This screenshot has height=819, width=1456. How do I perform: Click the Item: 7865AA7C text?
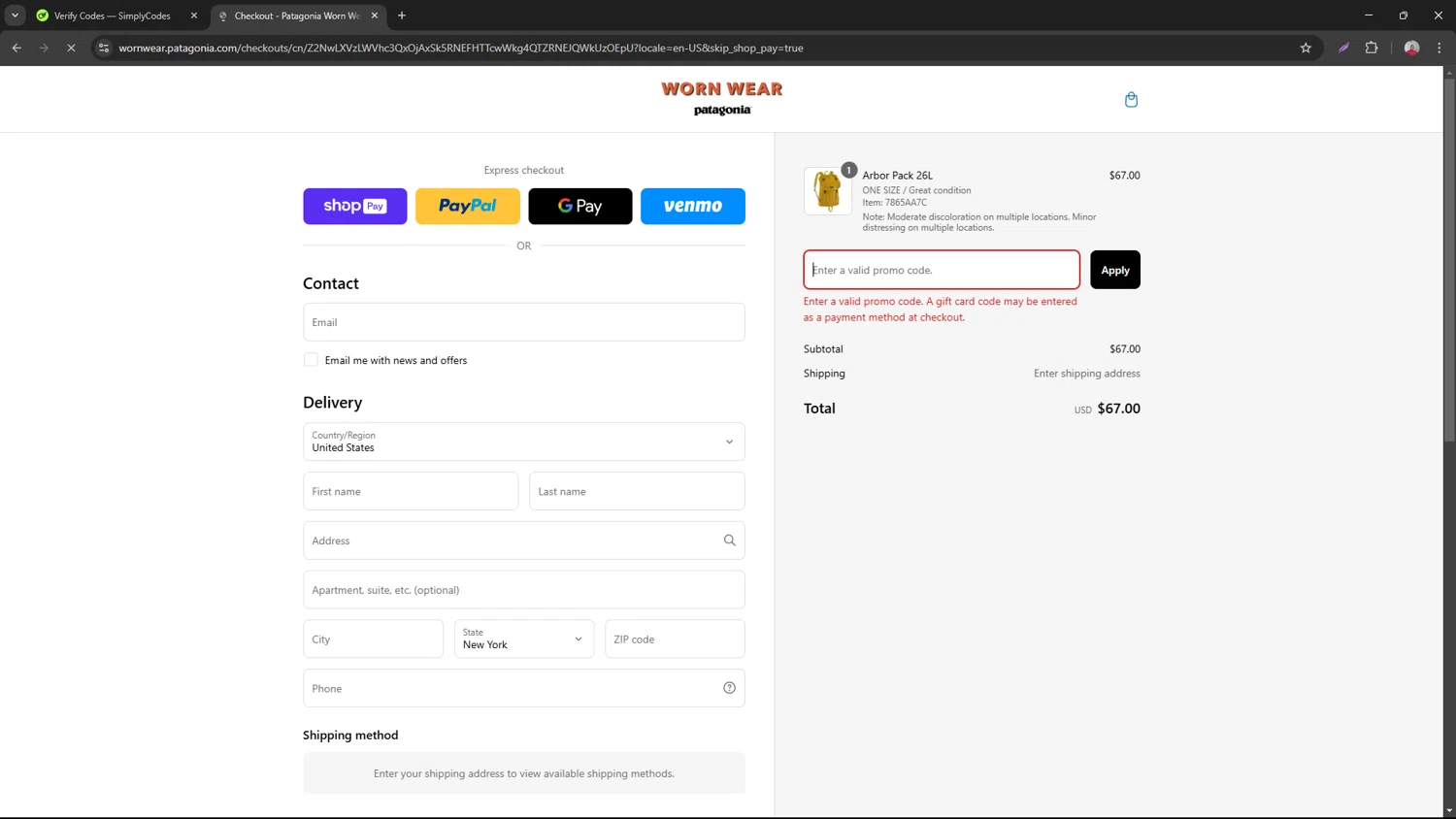(895, 203)
